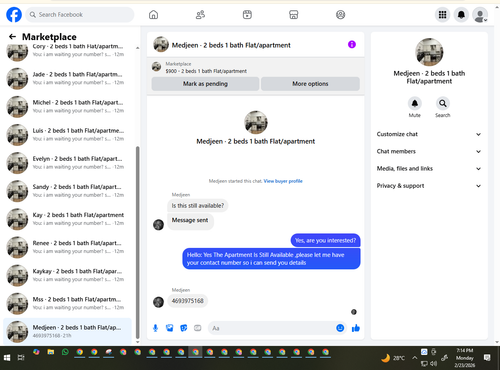This screenshot has width=500, height=370.
Task: Open the Kaykay conversation
Action: (x=68, y=275)
